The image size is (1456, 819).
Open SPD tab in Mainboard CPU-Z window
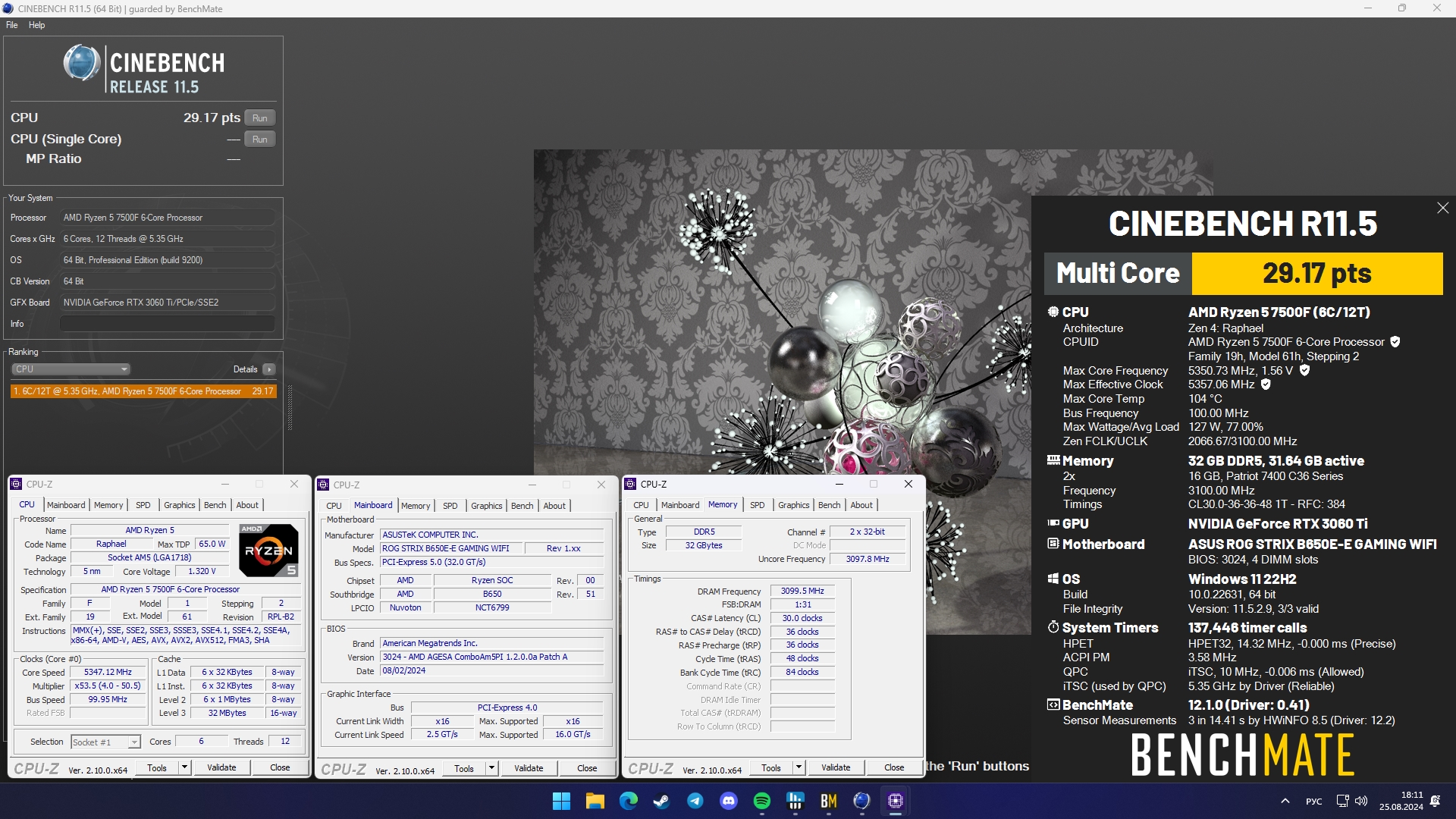tap(450, 506)
